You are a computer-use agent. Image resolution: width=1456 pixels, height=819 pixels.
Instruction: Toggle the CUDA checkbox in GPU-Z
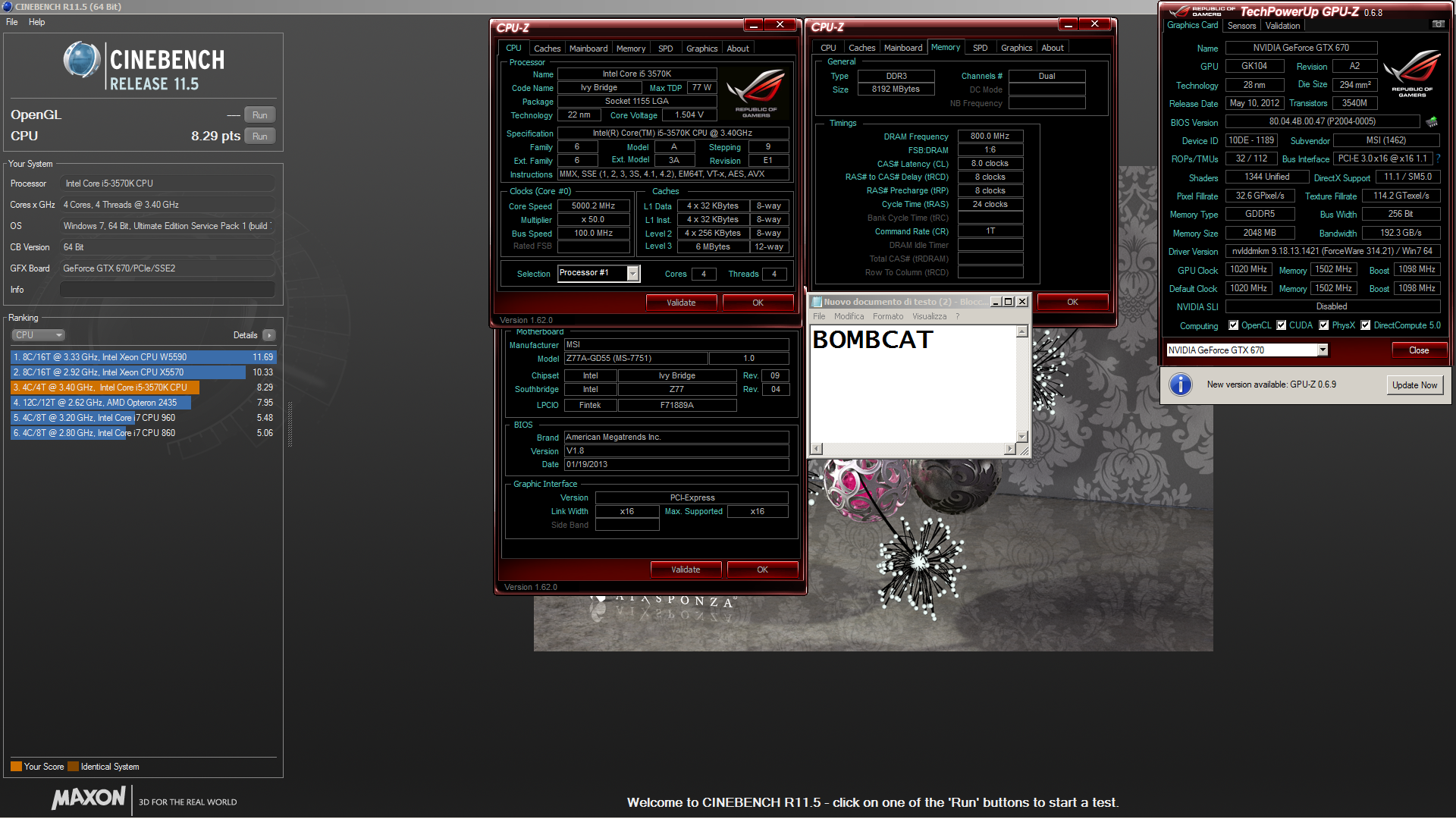[x=1282, y=325]
